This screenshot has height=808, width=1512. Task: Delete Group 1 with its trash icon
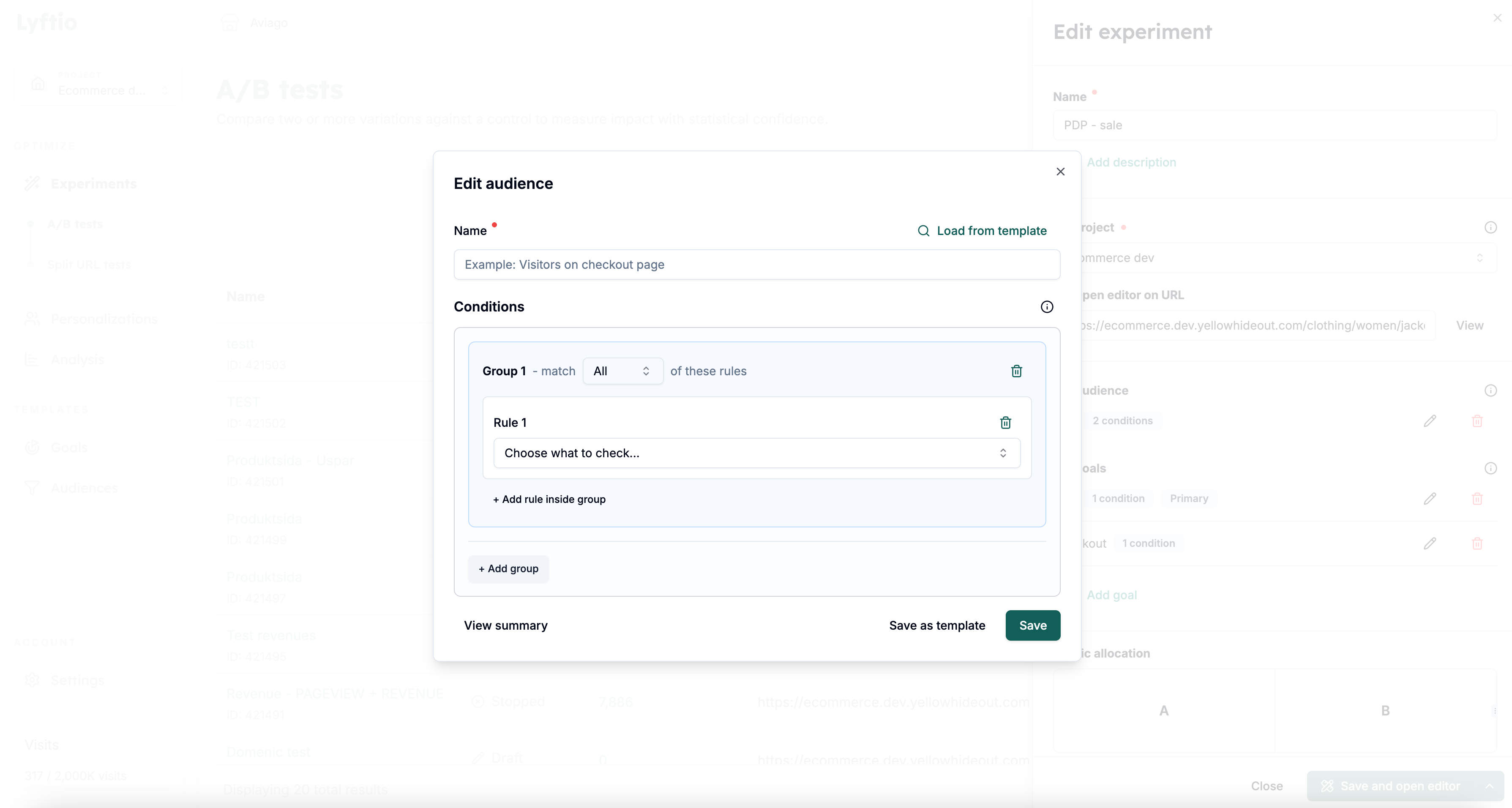pos(1017,371)
